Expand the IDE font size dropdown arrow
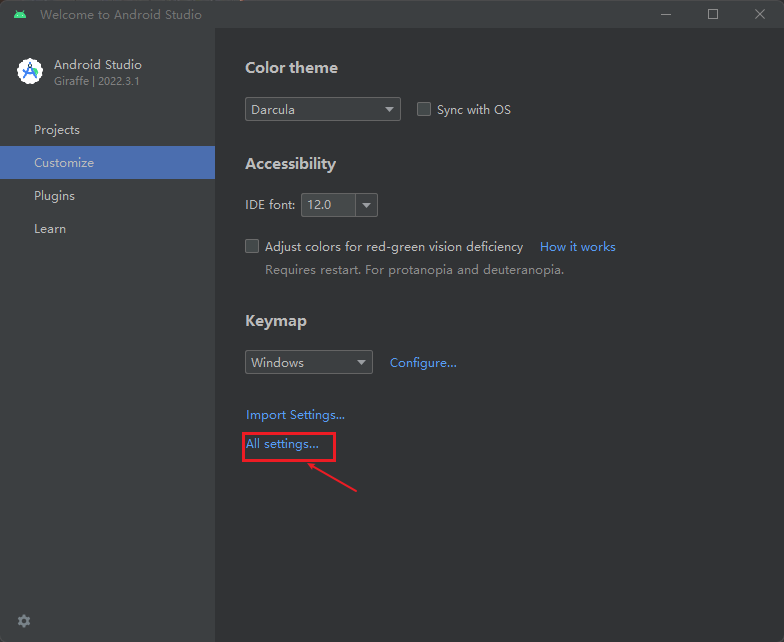 (x=367, y=205)
